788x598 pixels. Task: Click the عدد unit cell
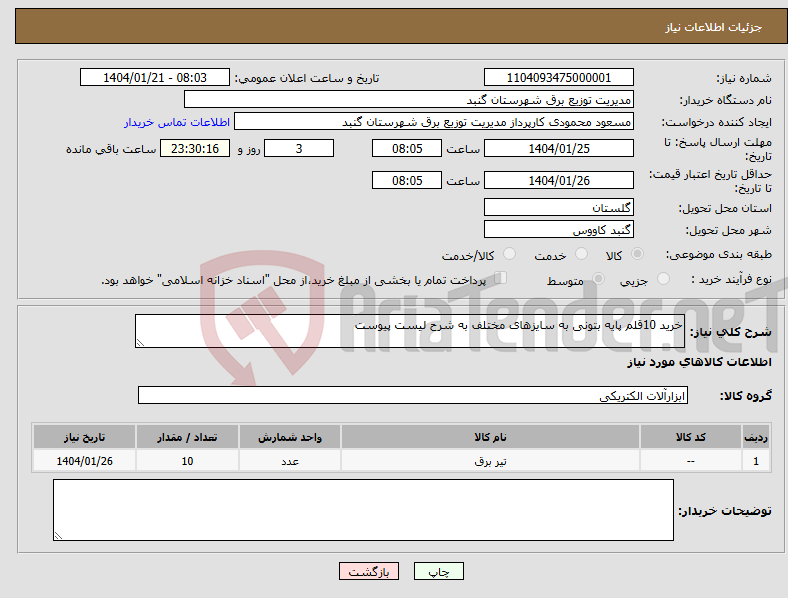[290, 461]
